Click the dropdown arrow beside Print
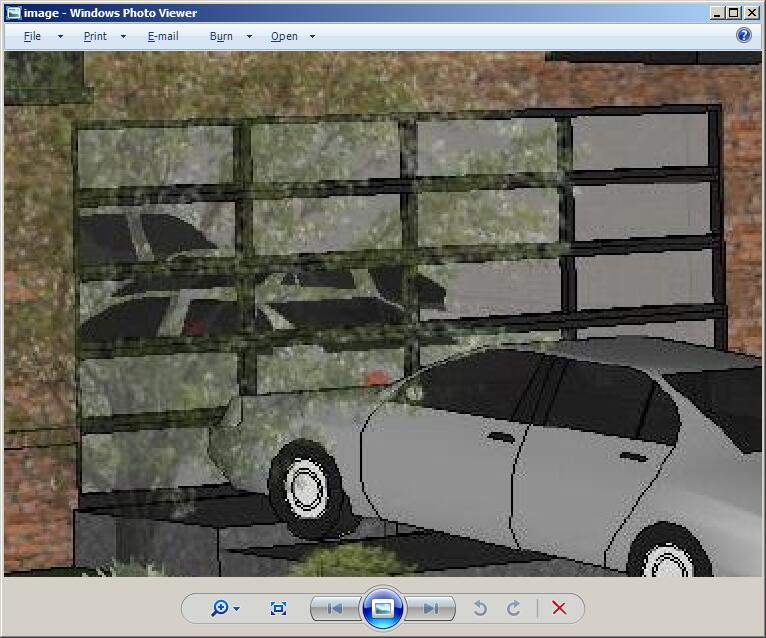 123,36
